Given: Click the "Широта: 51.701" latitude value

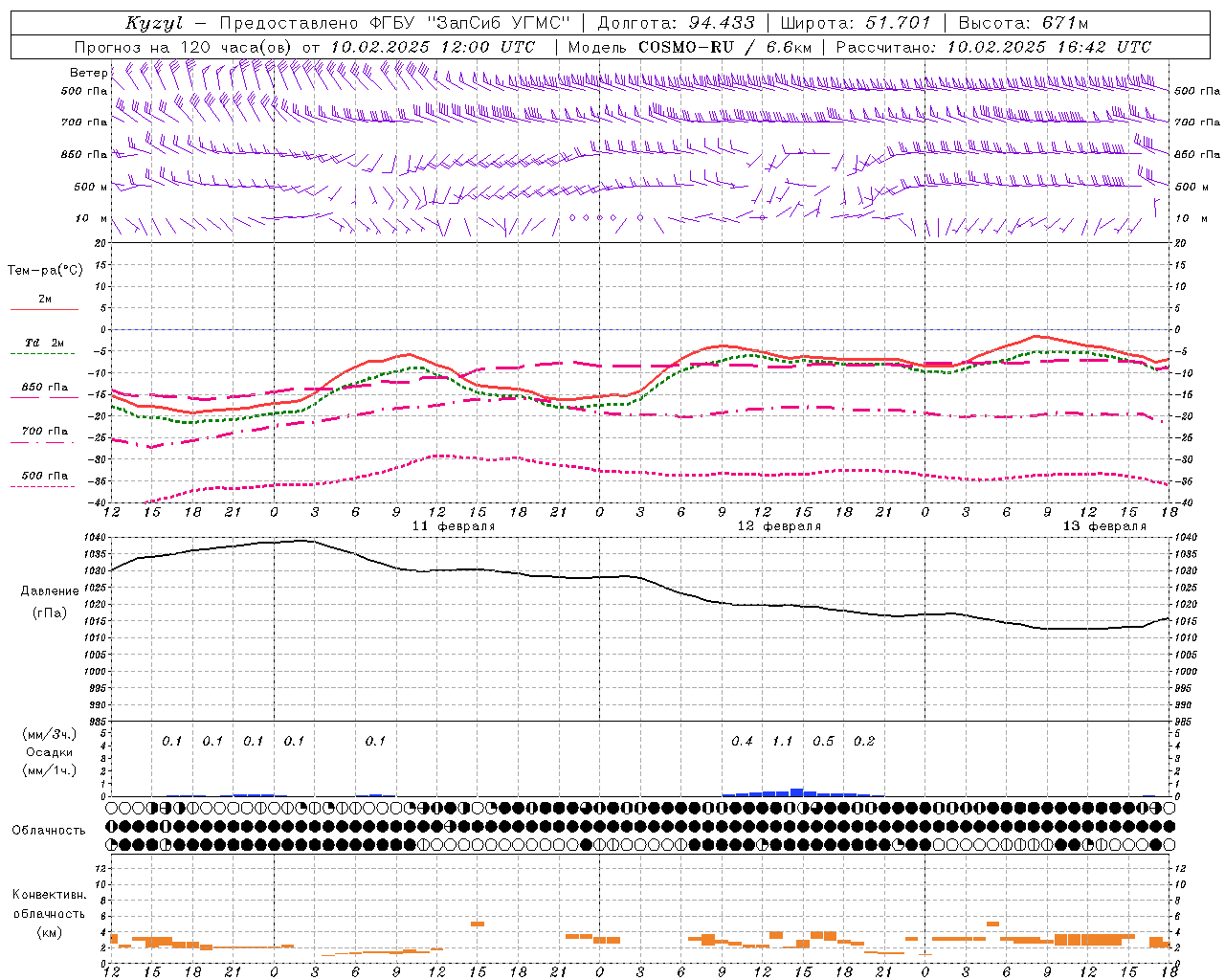Looking at the screenshot, I should [x=856, y=23].
